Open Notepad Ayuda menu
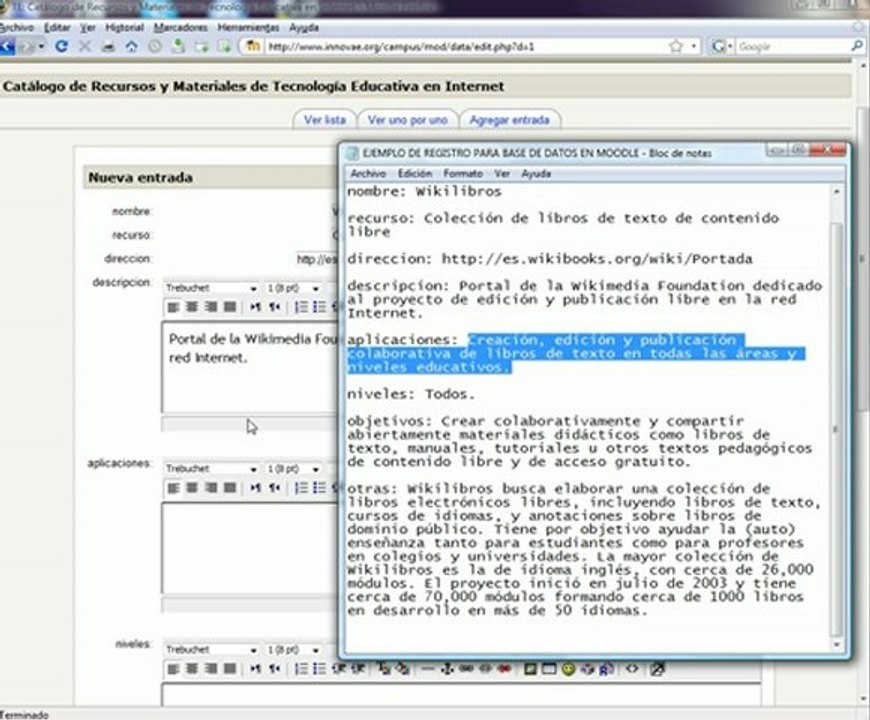870x720 pixels. (536, 174)
